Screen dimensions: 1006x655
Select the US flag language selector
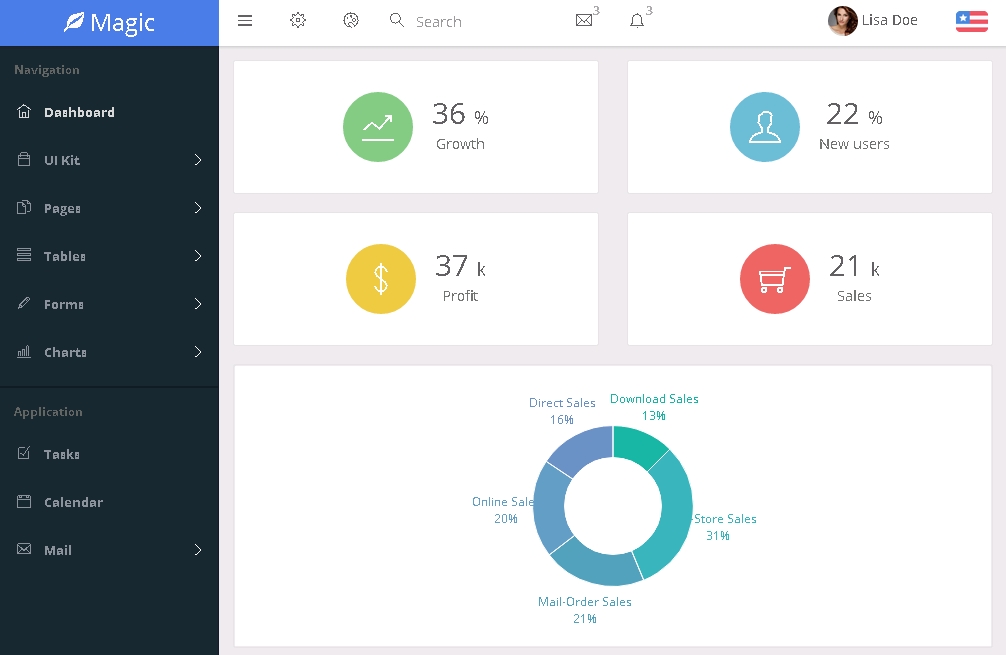[971, 21]
